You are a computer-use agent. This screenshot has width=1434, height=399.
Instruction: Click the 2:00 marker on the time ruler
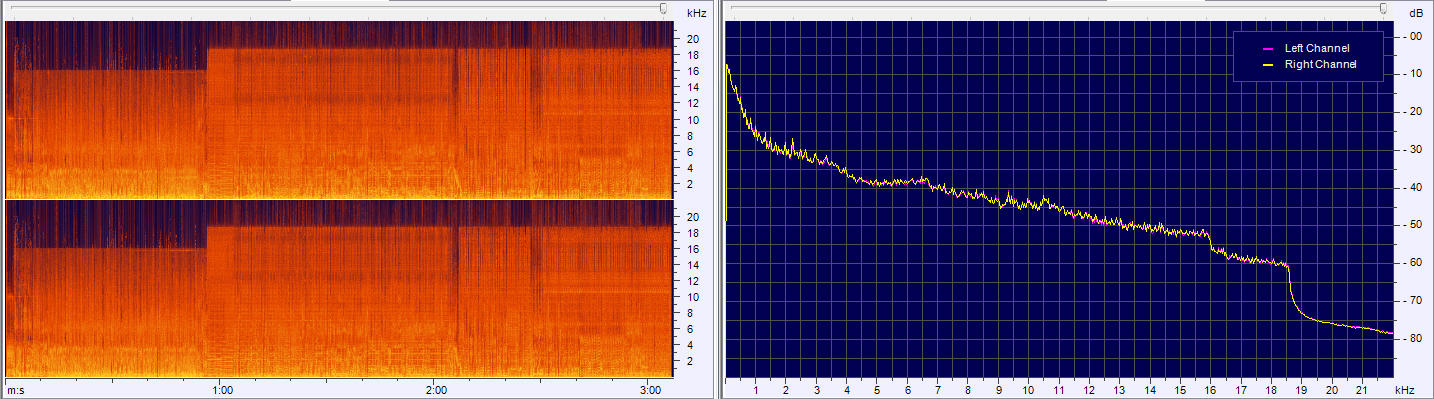[437, 389]
